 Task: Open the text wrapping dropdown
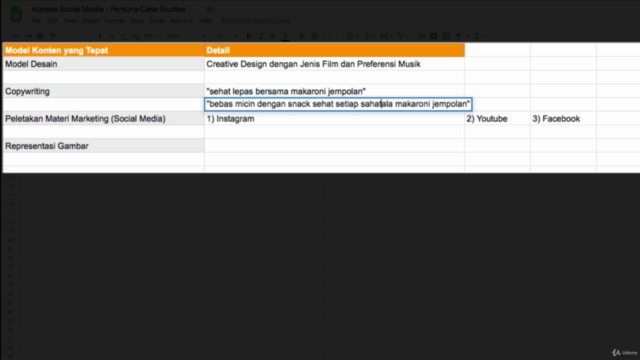386,36
